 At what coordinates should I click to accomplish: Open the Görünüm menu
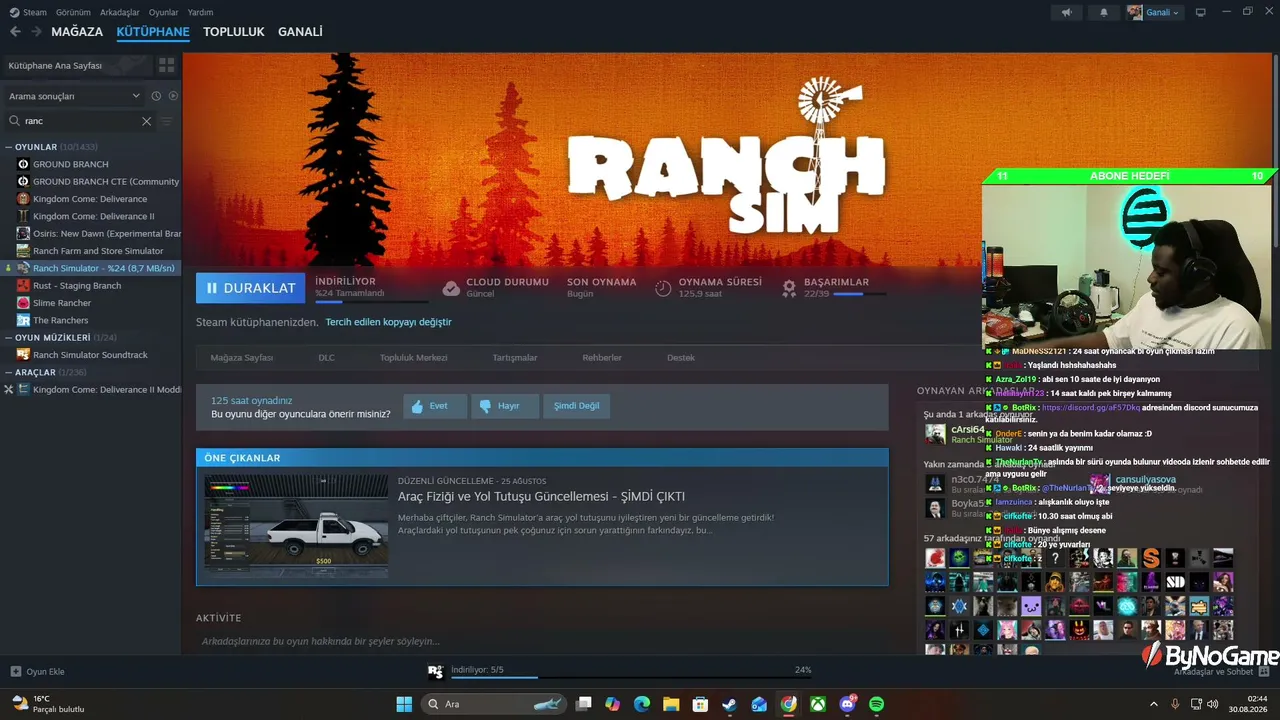(x=73, y=12)
